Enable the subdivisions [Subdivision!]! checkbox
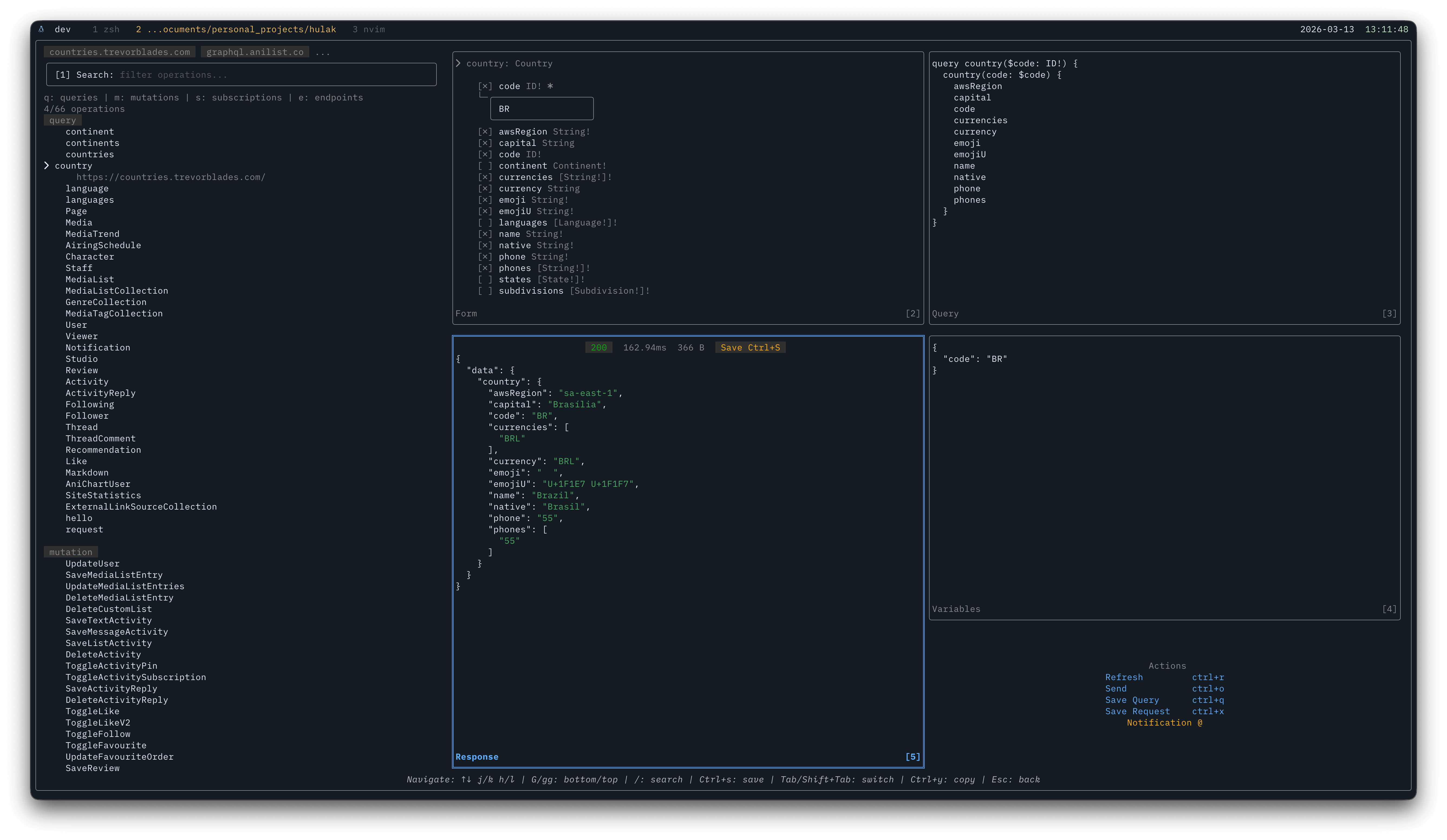This screenshot has height=840, width=1447. [485, 291]
